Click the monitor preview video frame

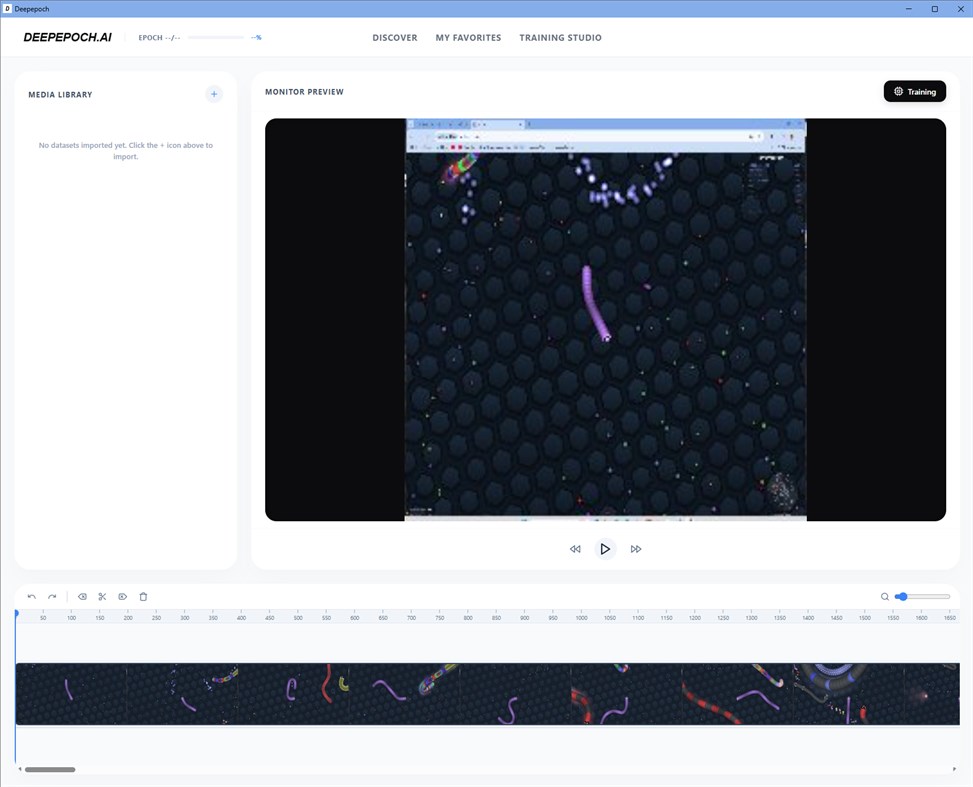(606, 320)
